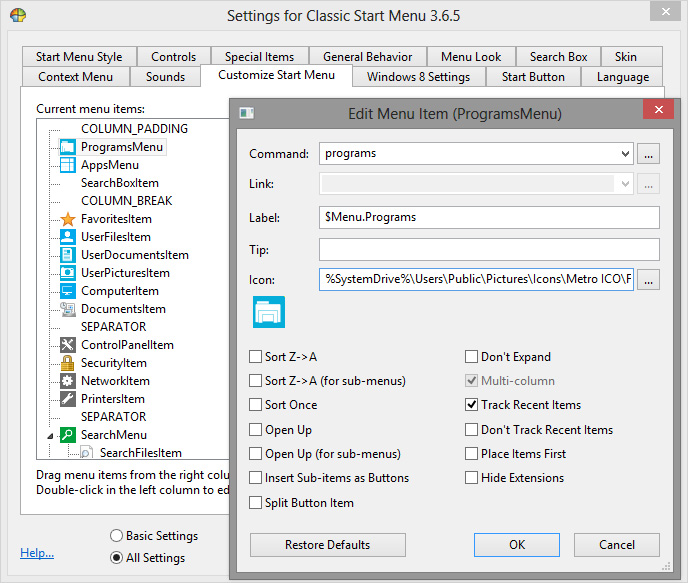Open the Help link
This screenshot has width=688, height=583.
click(x=37, y=553)
